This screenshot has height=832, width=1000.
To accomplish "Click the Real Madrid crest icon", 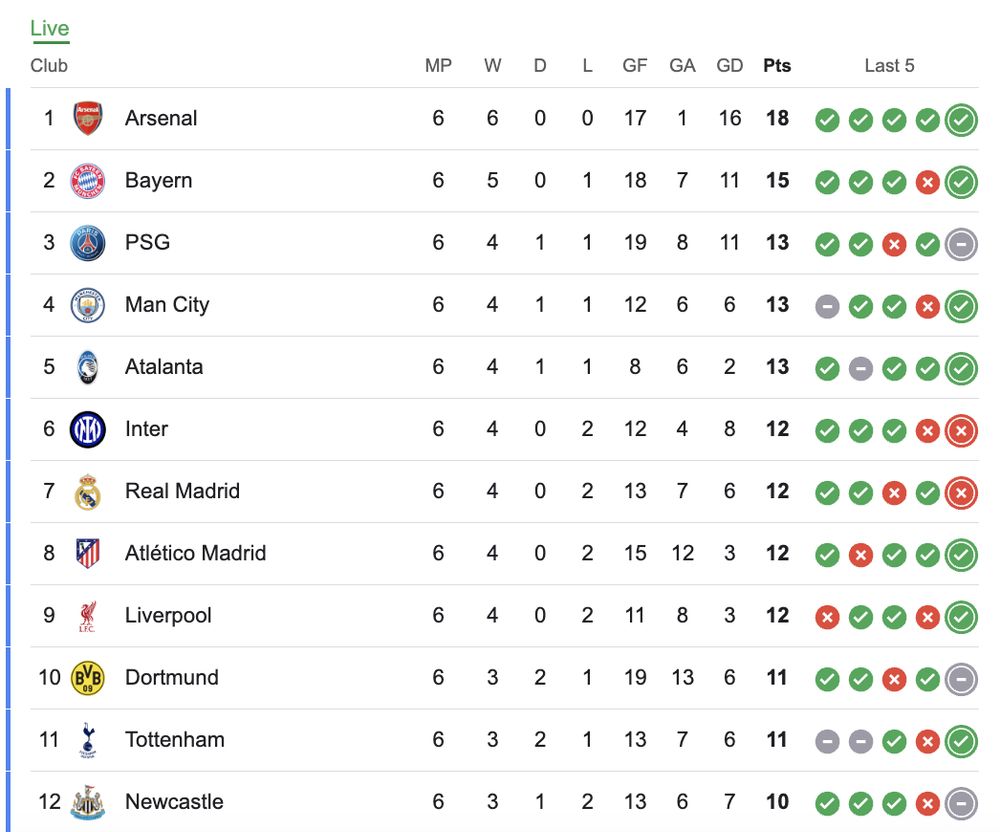I will pyautogui.click(x=88, y=492).
